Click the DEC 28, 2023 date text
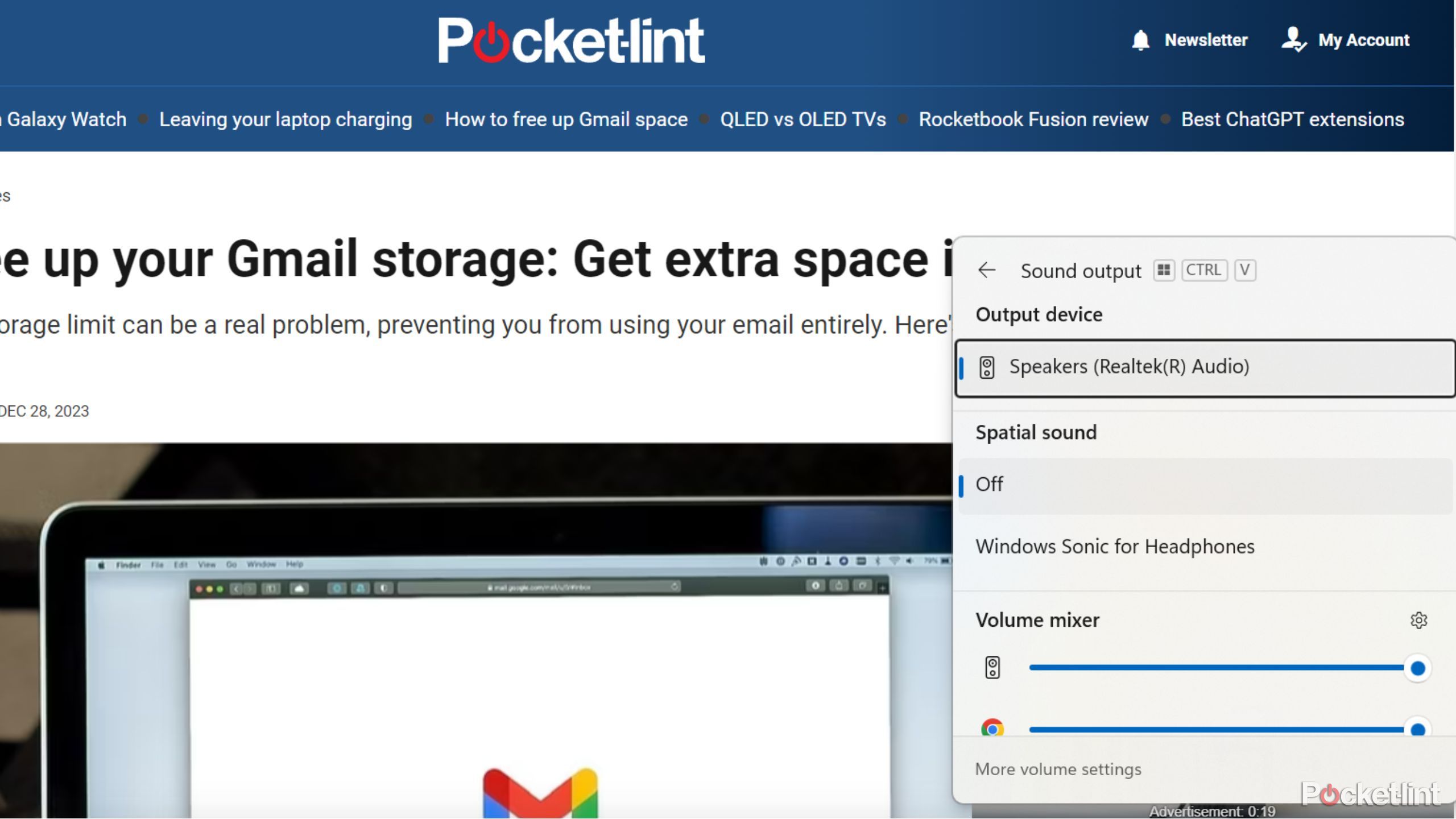 44,411
